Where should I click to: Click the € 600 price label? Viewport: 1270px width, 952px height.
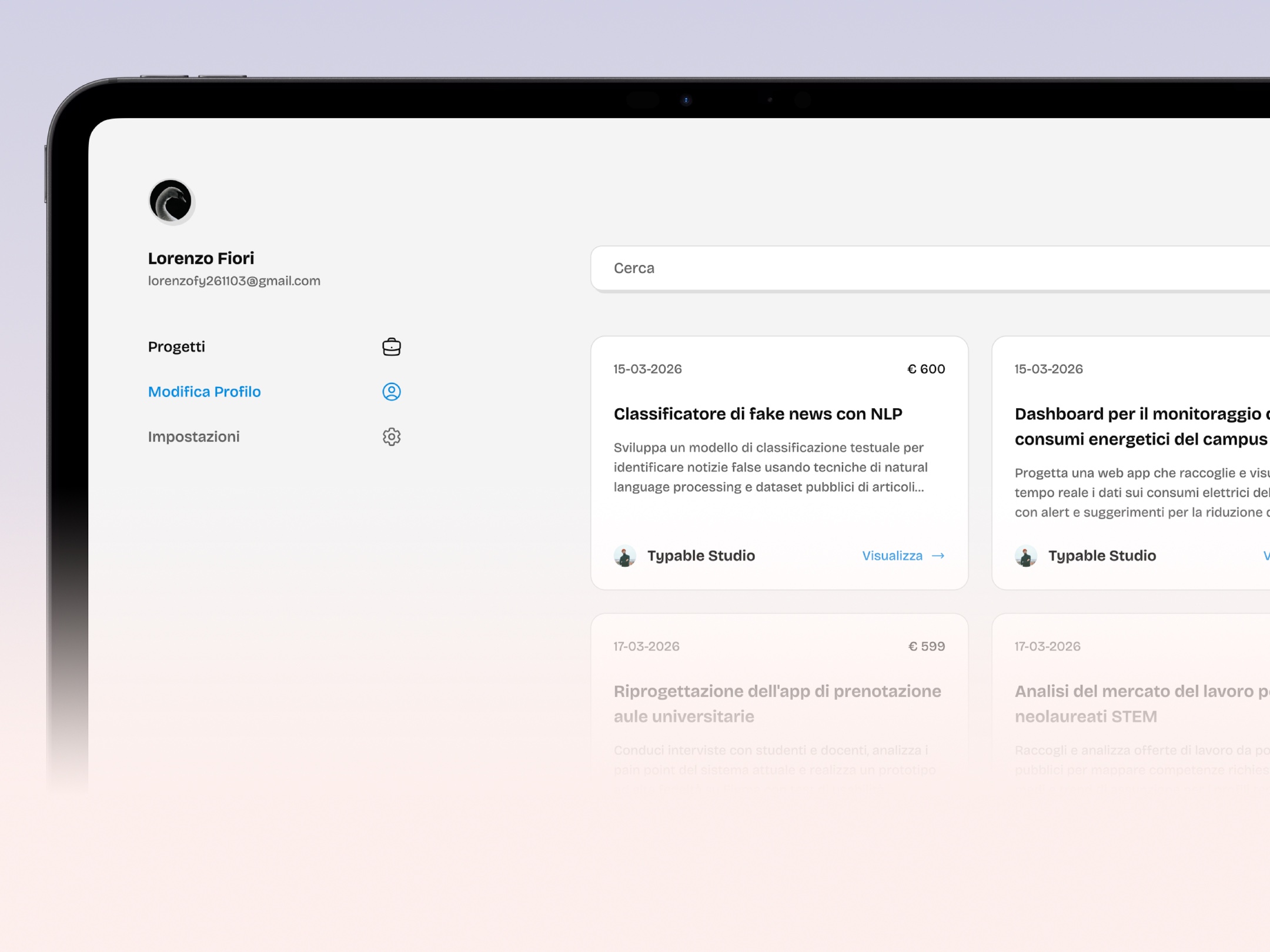[926, 369]
